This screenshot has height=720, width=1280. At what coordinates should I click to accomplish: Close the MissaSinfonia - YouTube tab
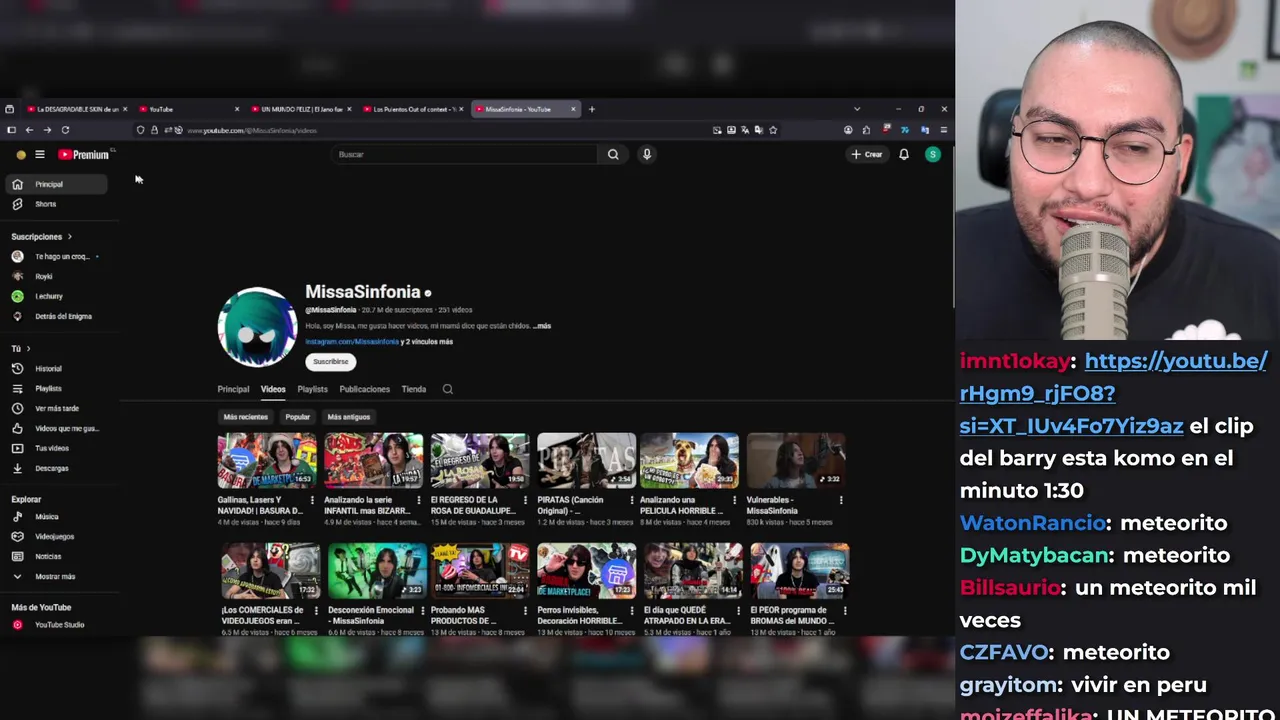coord(573,109)
